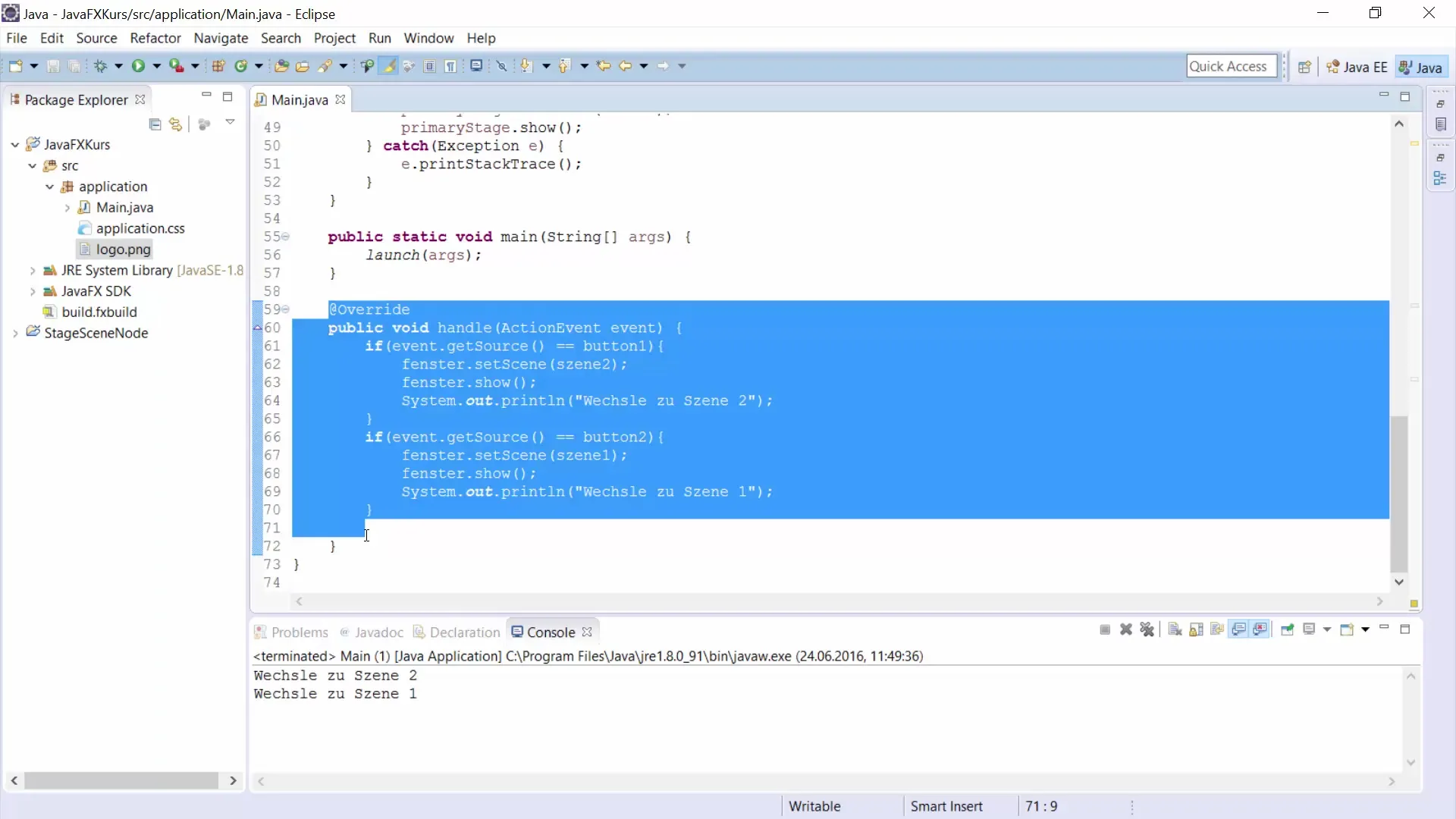Toggle Block Selection Mode icon
1456x819 pixels.
[429, 67]
